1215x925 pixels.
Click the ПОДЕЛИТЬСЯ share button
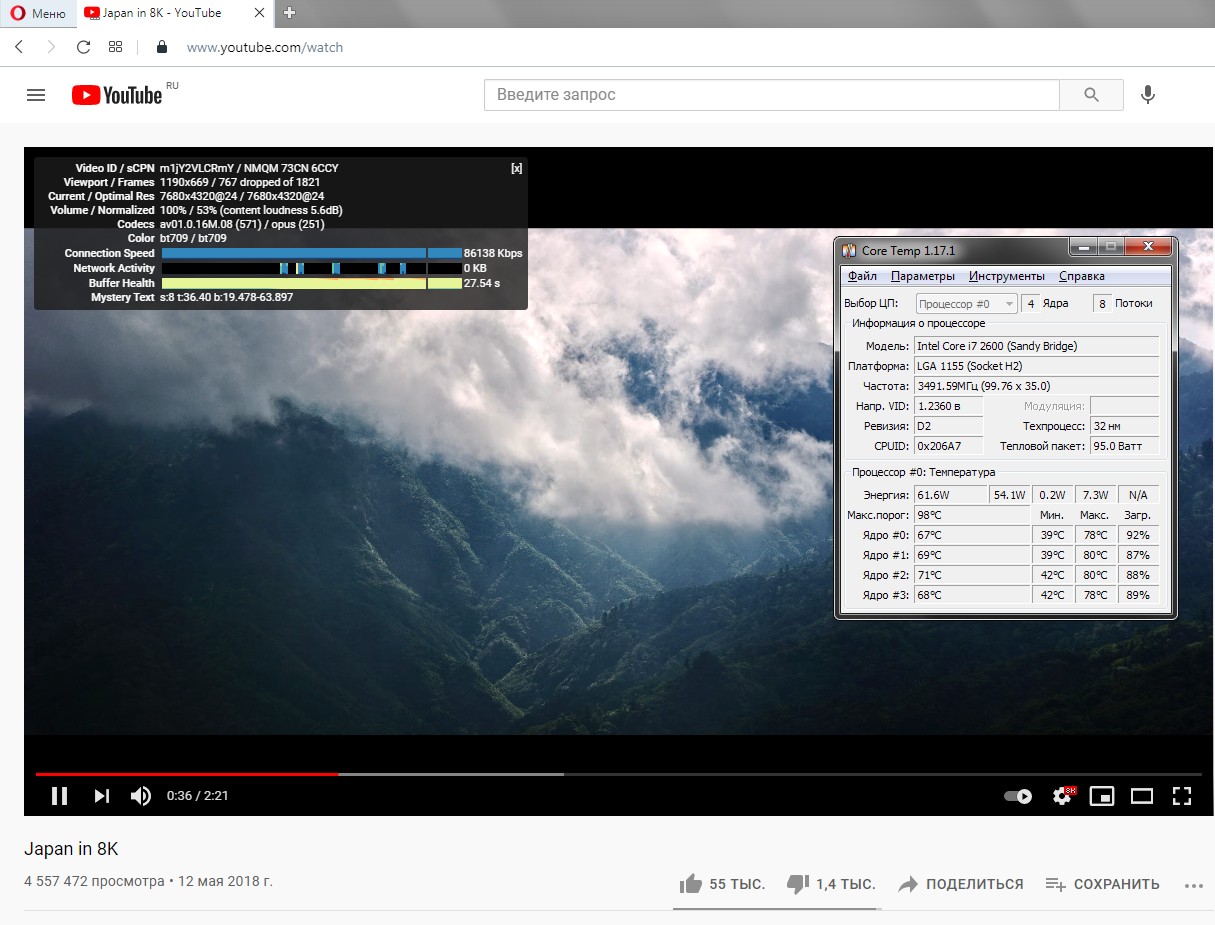point(961,884)
